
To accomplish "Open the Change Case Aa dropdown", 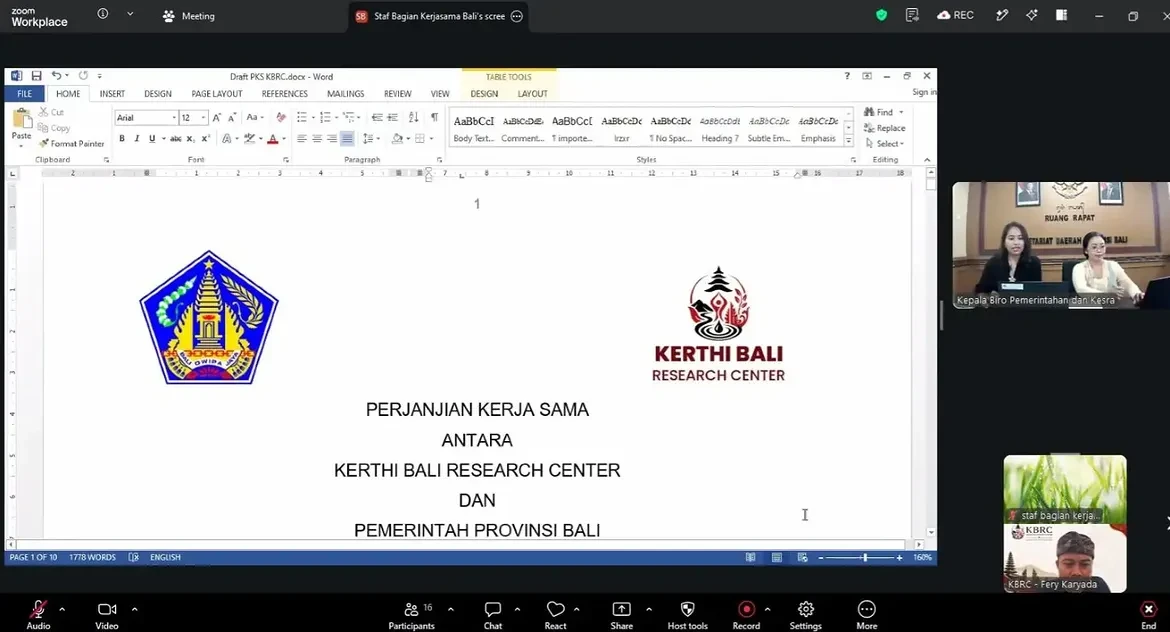I will tap(254, 118).
